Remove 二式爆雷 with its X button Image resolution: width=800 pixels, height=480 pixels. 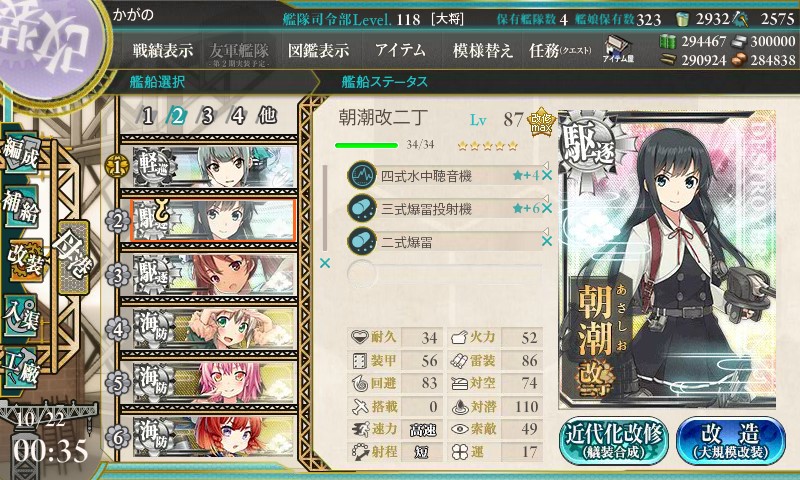[x=547, y=241]
